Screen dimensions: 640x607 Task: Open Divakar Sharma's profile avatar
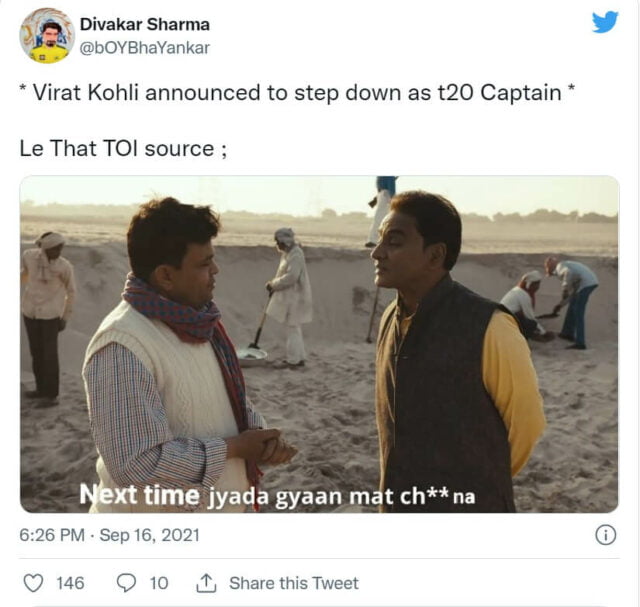47,36
